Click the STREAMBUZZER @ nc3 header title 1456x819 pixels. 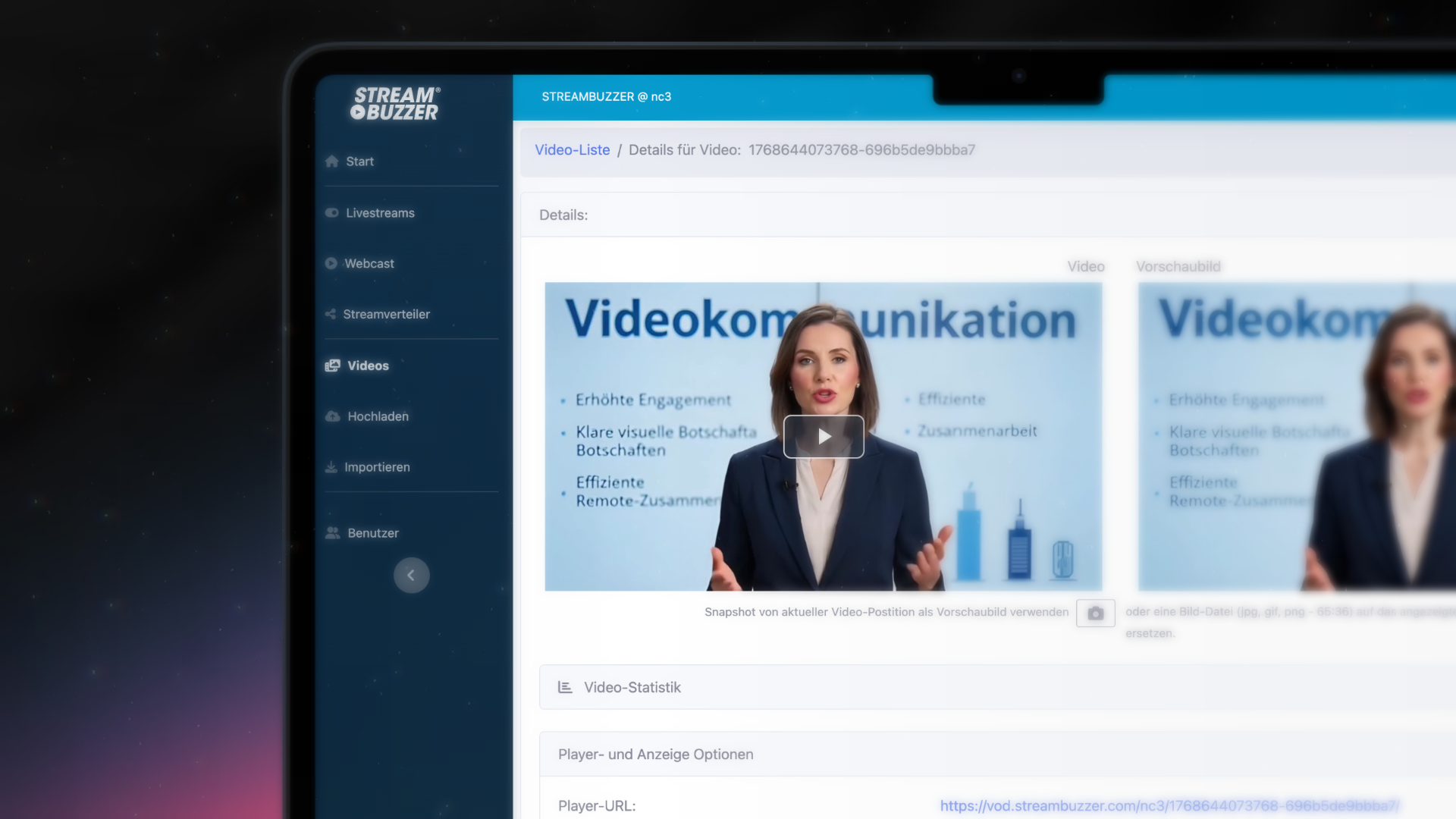pos(607,97)
